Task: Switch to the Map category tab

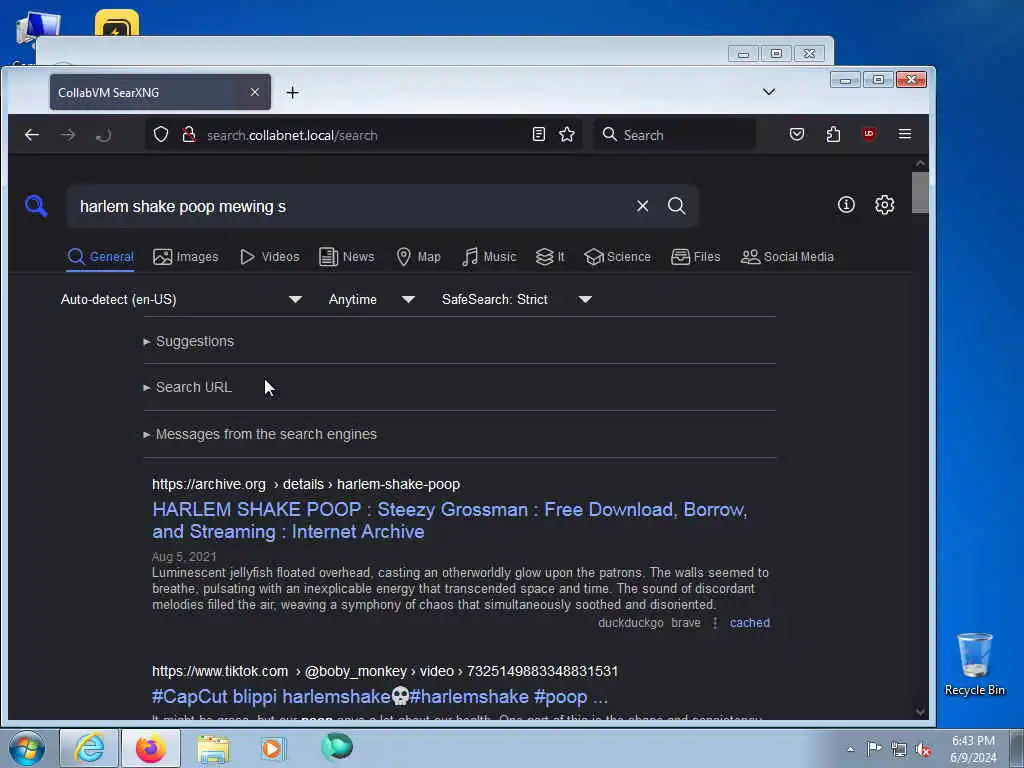Action: tap(419, 257)
